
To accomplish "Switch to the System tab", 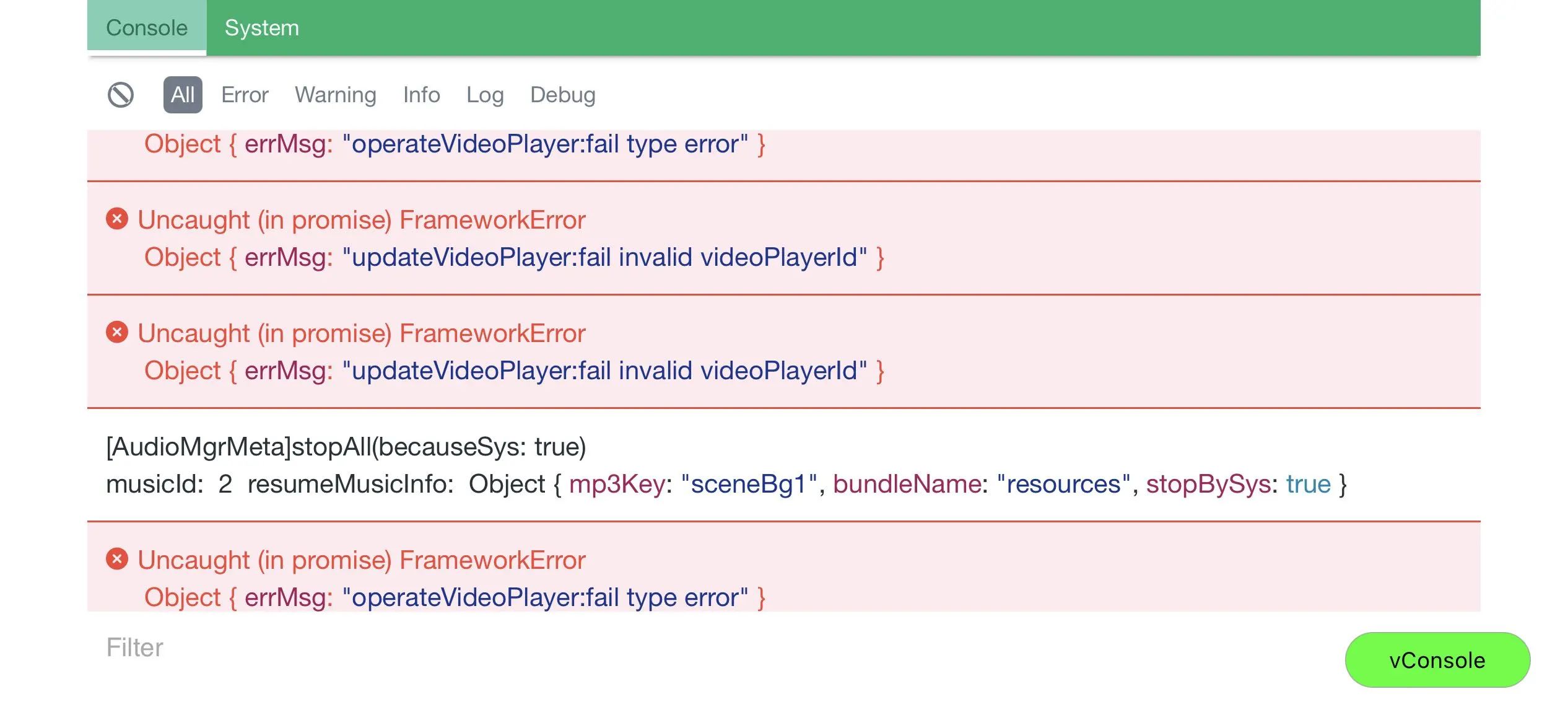I will click(x=261, y=28).
